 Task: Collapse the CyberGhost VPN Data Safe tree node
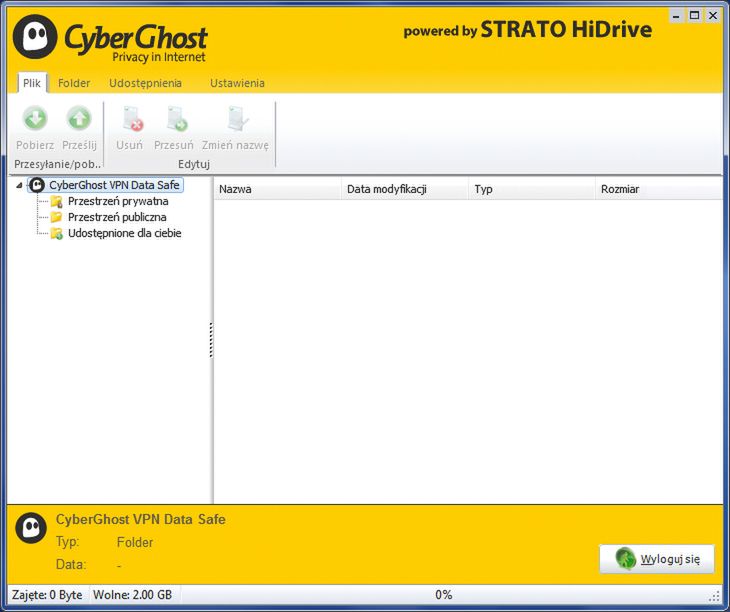tap(19, 185)
